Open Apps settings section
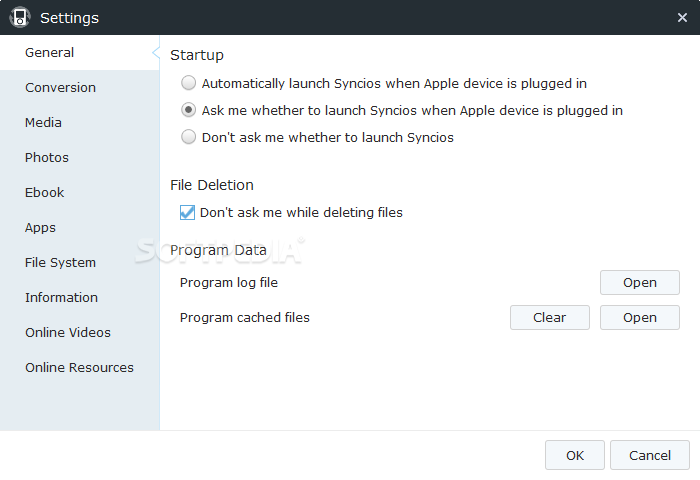The width and height of the screenshot is (700, 480). pyautogui.click(x=79, y=227)
